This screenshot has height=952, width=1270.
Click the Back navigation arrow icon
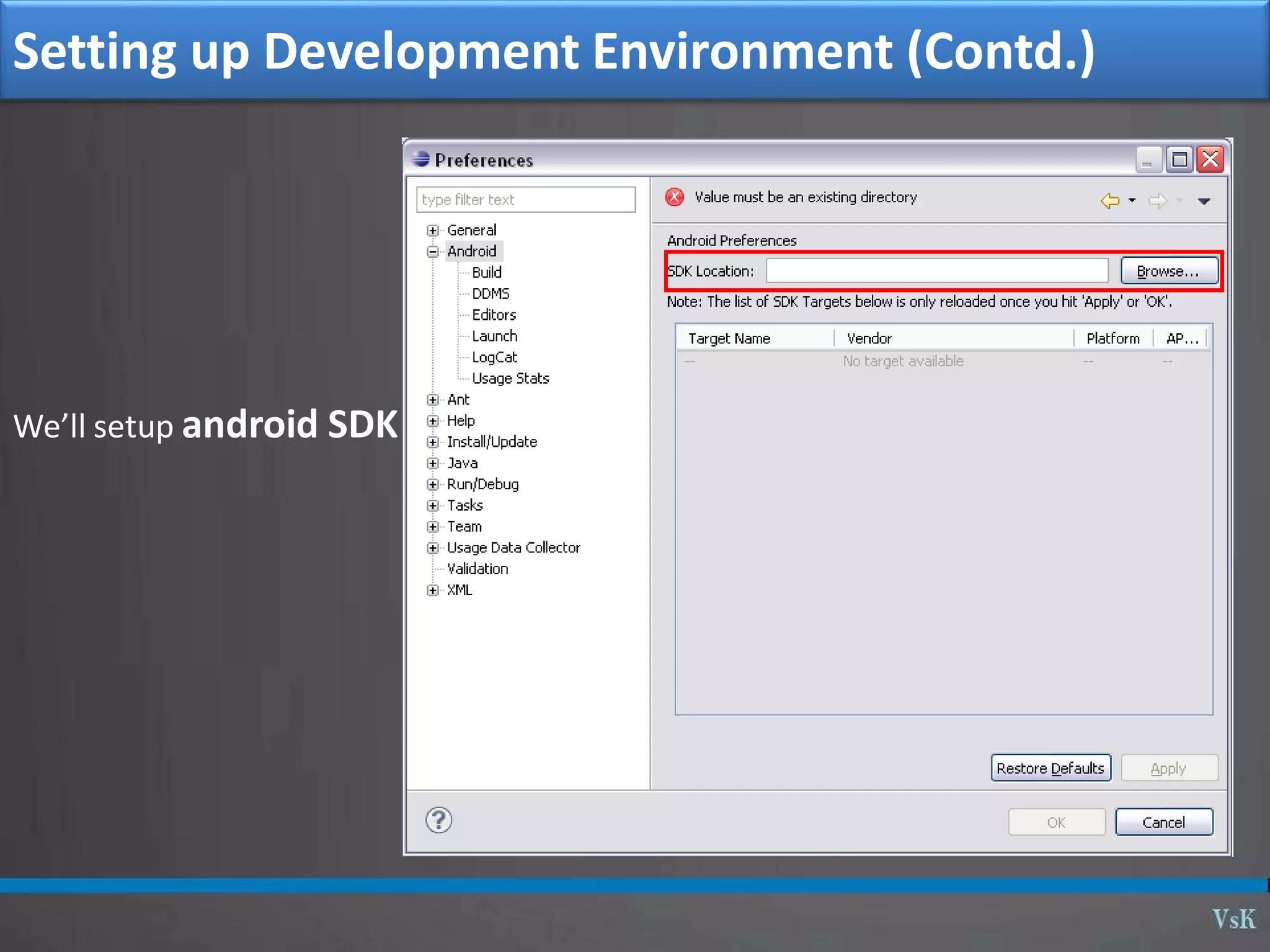click(1110, 201)
